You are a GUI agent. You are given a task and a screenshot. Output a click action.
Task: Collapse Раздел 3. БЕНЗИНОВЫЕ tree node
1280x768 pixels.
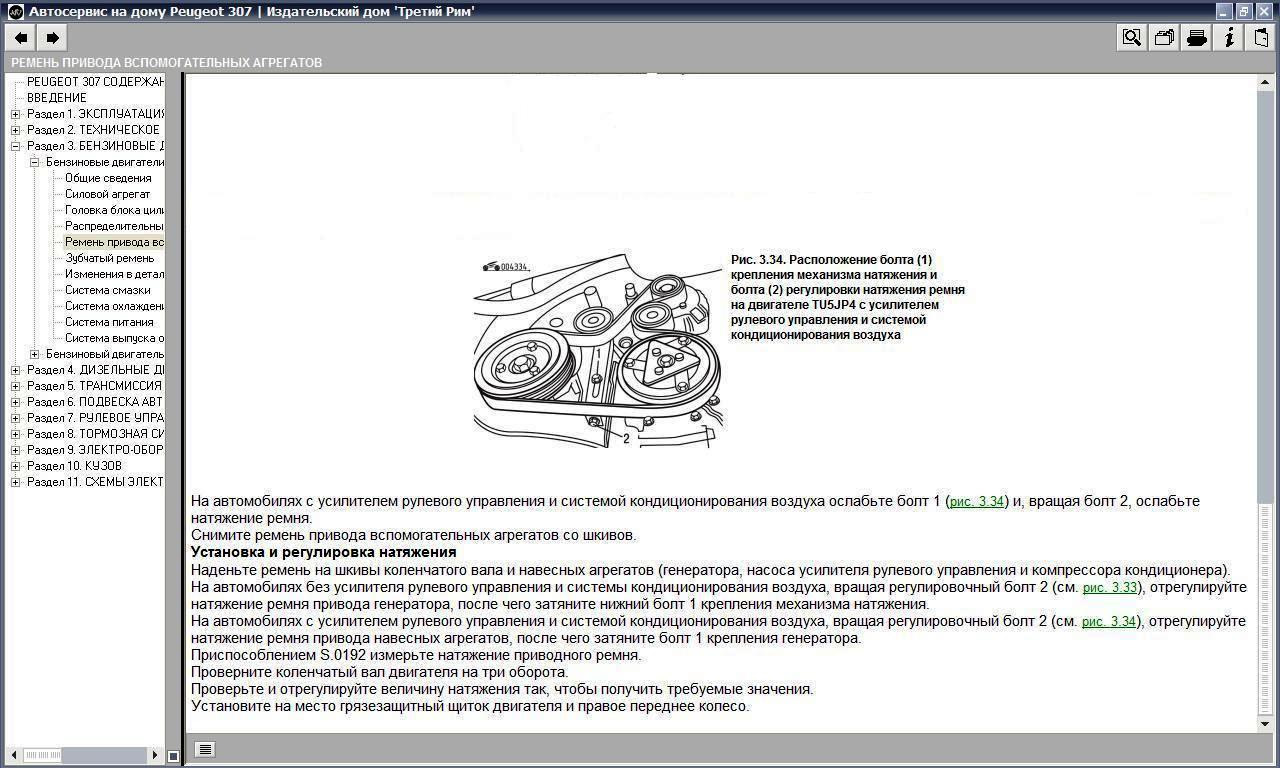[15, 146]
